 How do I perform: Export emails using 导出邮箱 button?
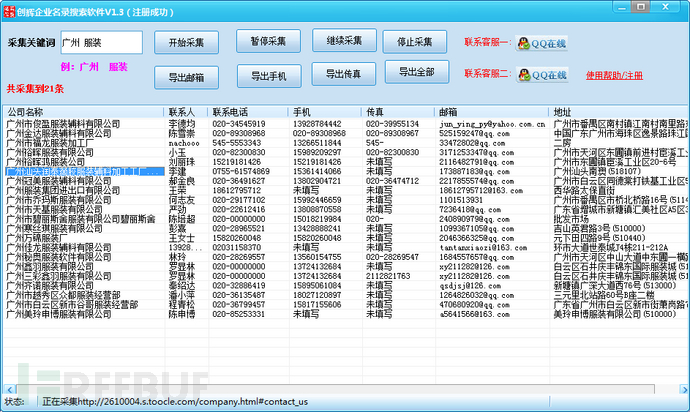pos(186,77)
